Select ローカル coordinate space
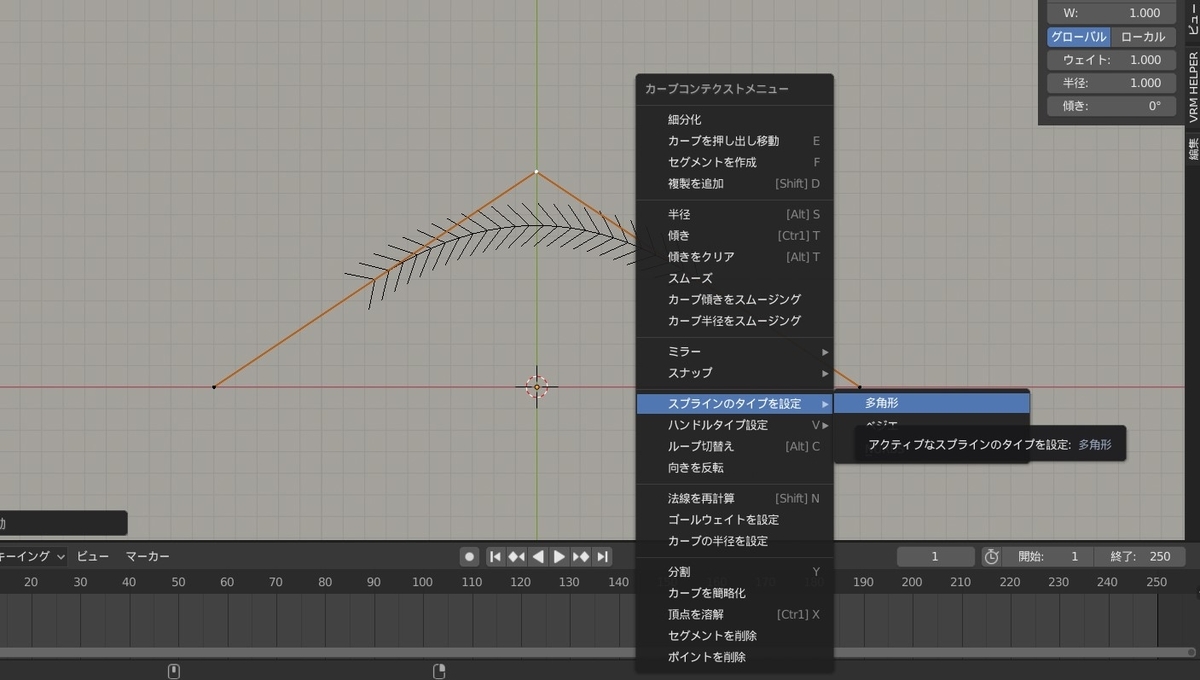1200x680 pixels. tap(1143, 37)
